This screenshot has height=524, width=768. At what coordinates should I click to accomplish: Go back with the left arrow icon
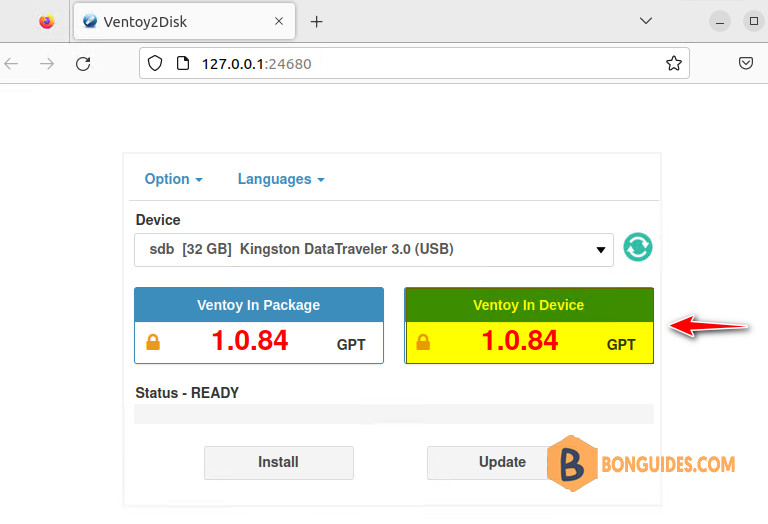(11, 64)
